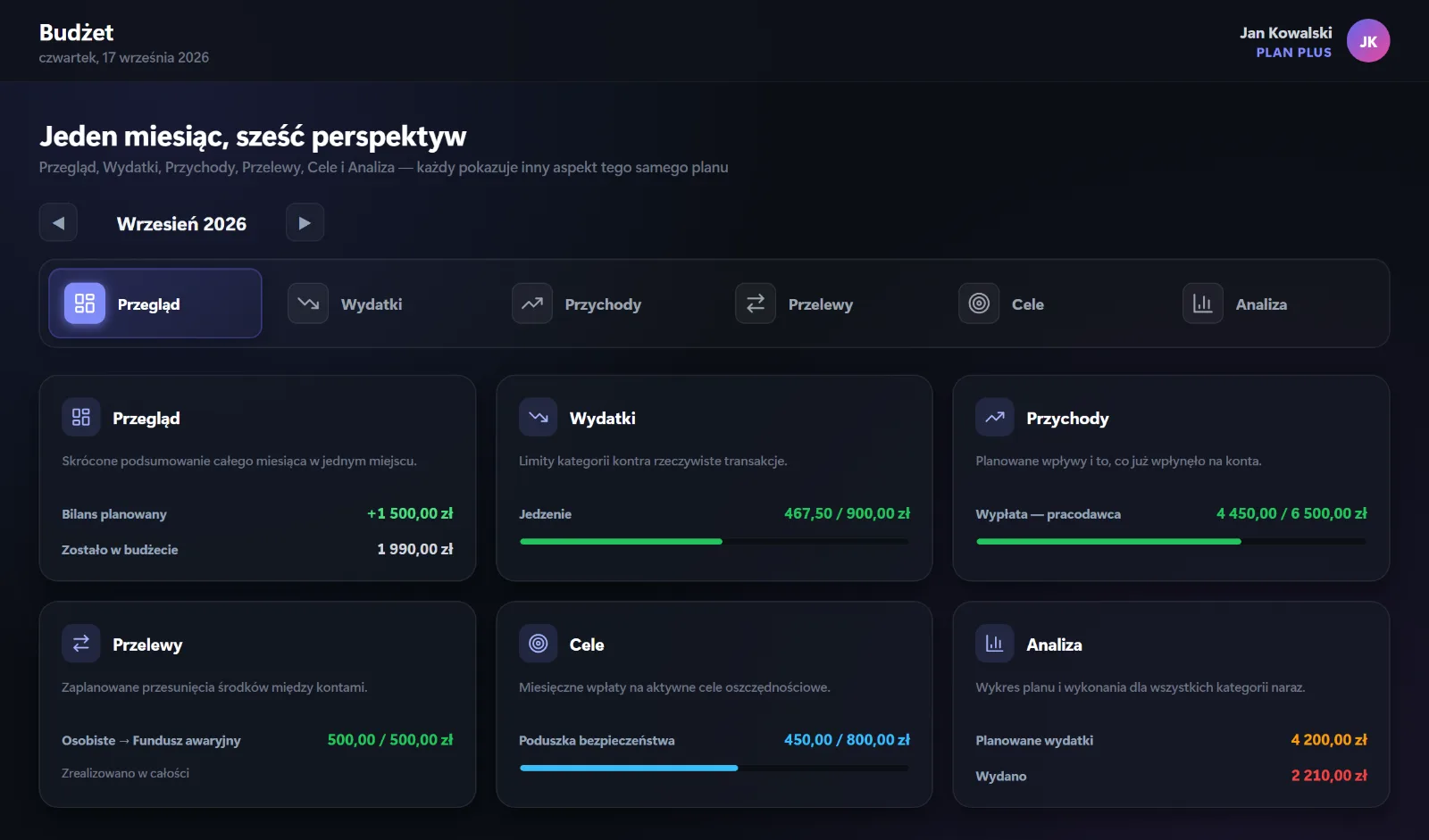Click the 1 990,00 zł remaining budget value

pos(415,549)
